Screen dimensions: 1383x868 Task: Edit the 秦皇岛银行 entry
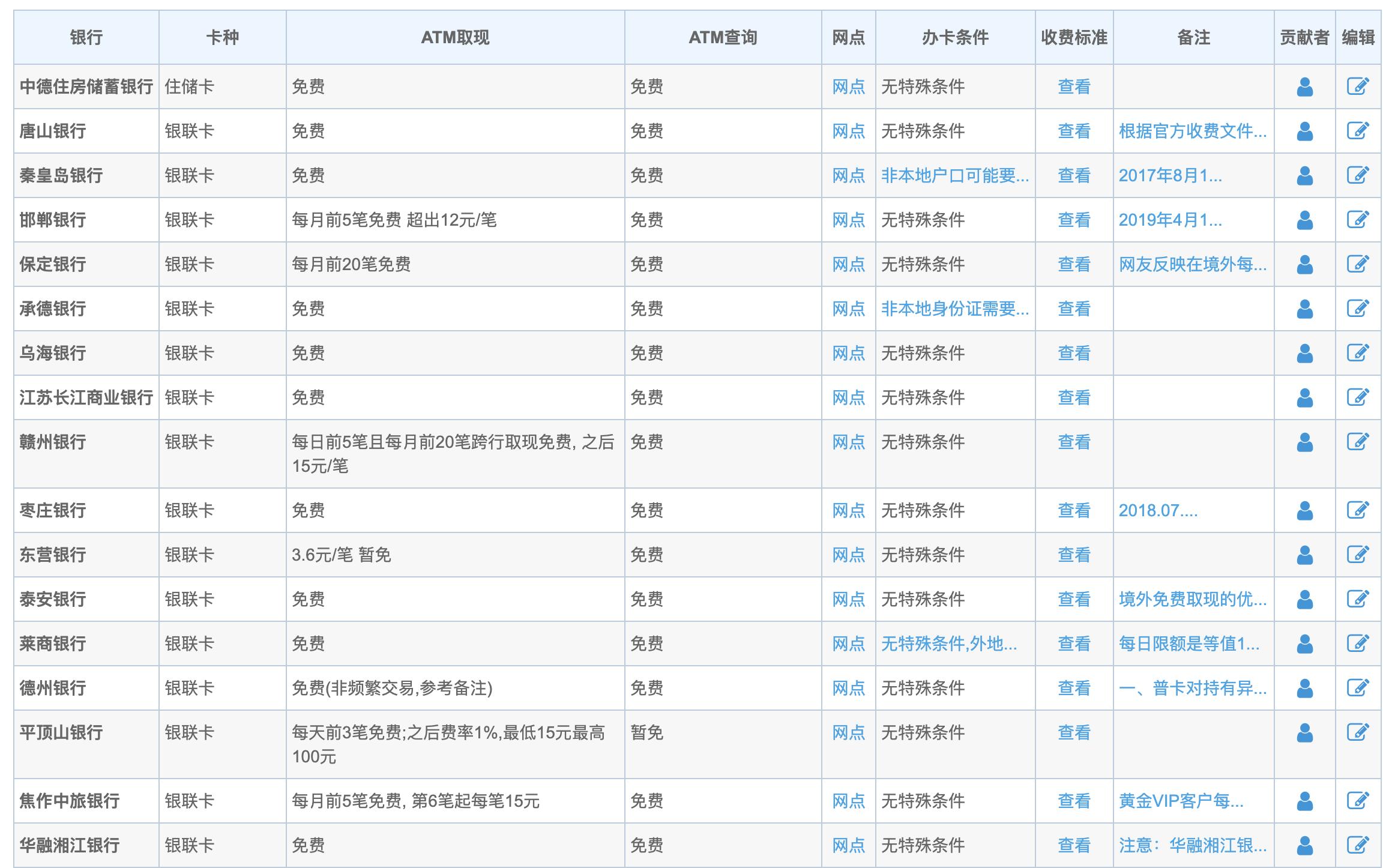pyautogui.click(x=1358, y=175)
